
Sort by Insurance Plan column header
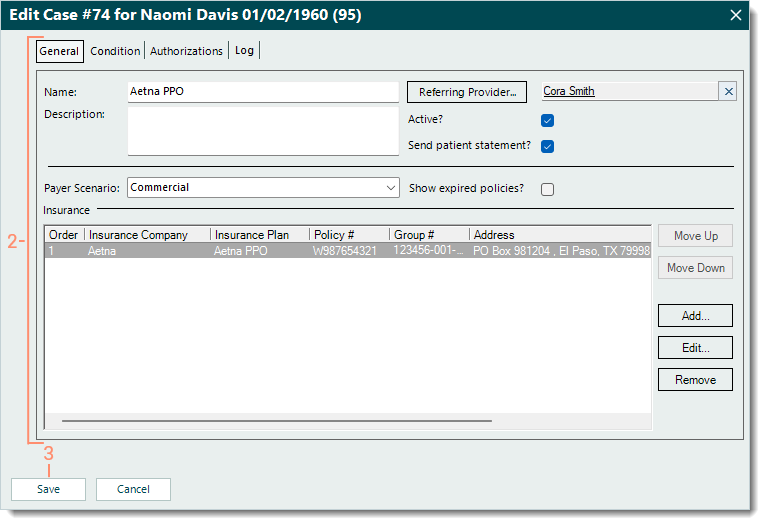tap(260, 235)
